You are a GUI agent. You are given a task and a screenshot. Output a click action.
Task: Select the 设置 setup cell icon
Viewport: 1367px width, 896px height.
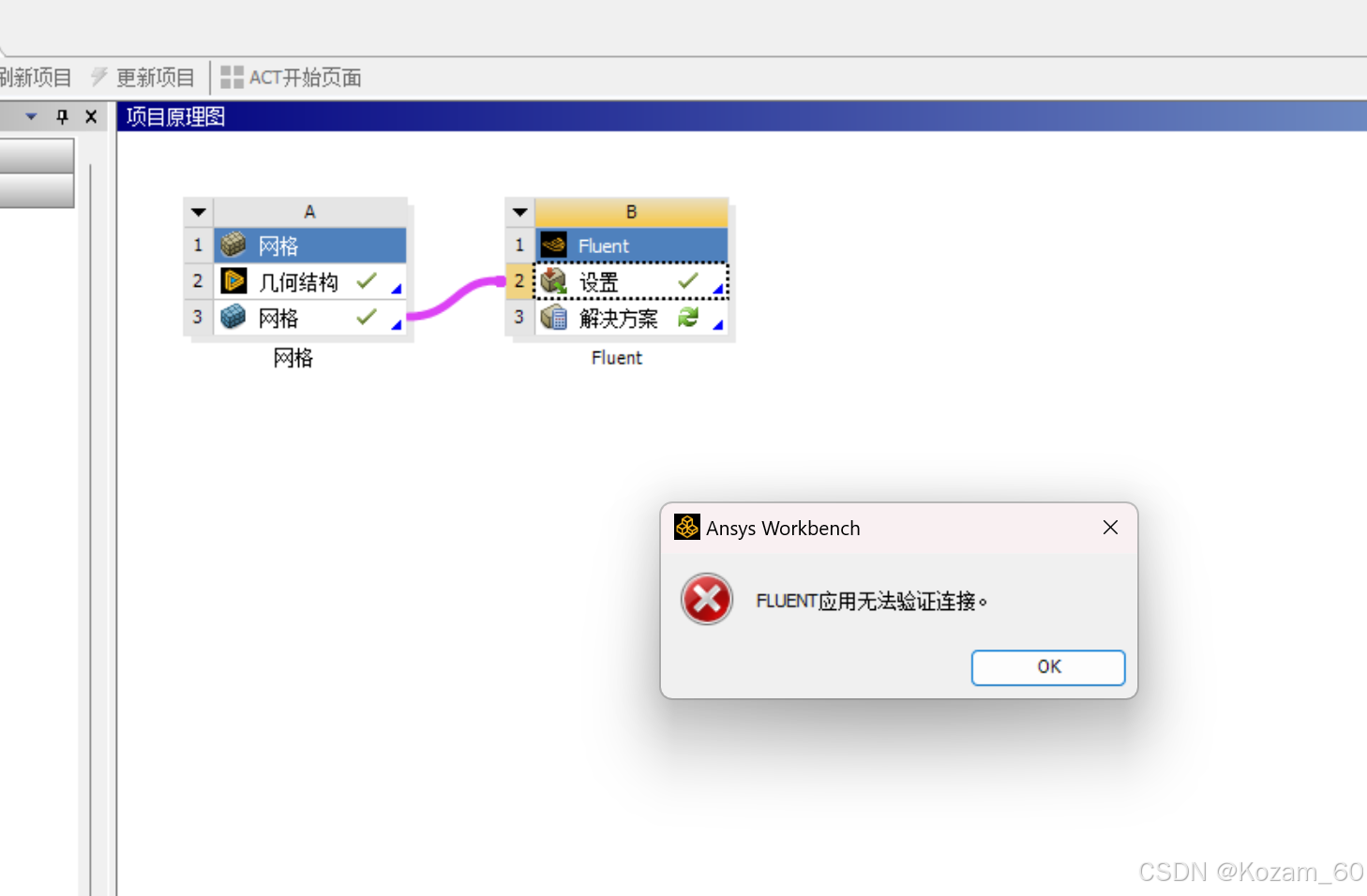[x=554, y=281]
